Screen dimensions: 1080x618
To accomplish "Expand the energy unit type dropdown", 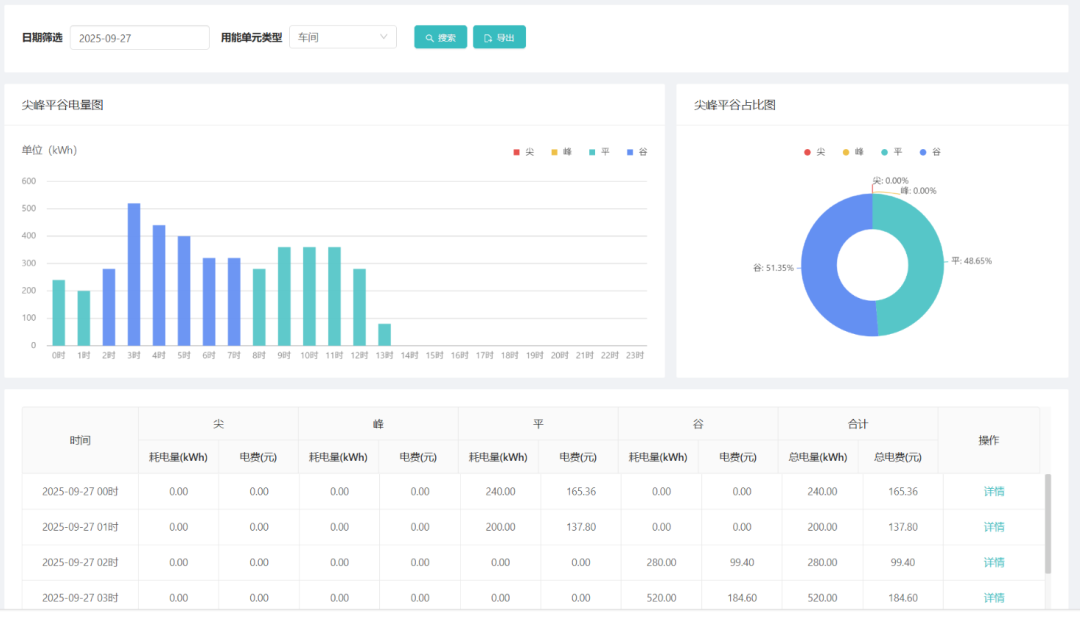I will pyautogui.click(x=342, y=38).
